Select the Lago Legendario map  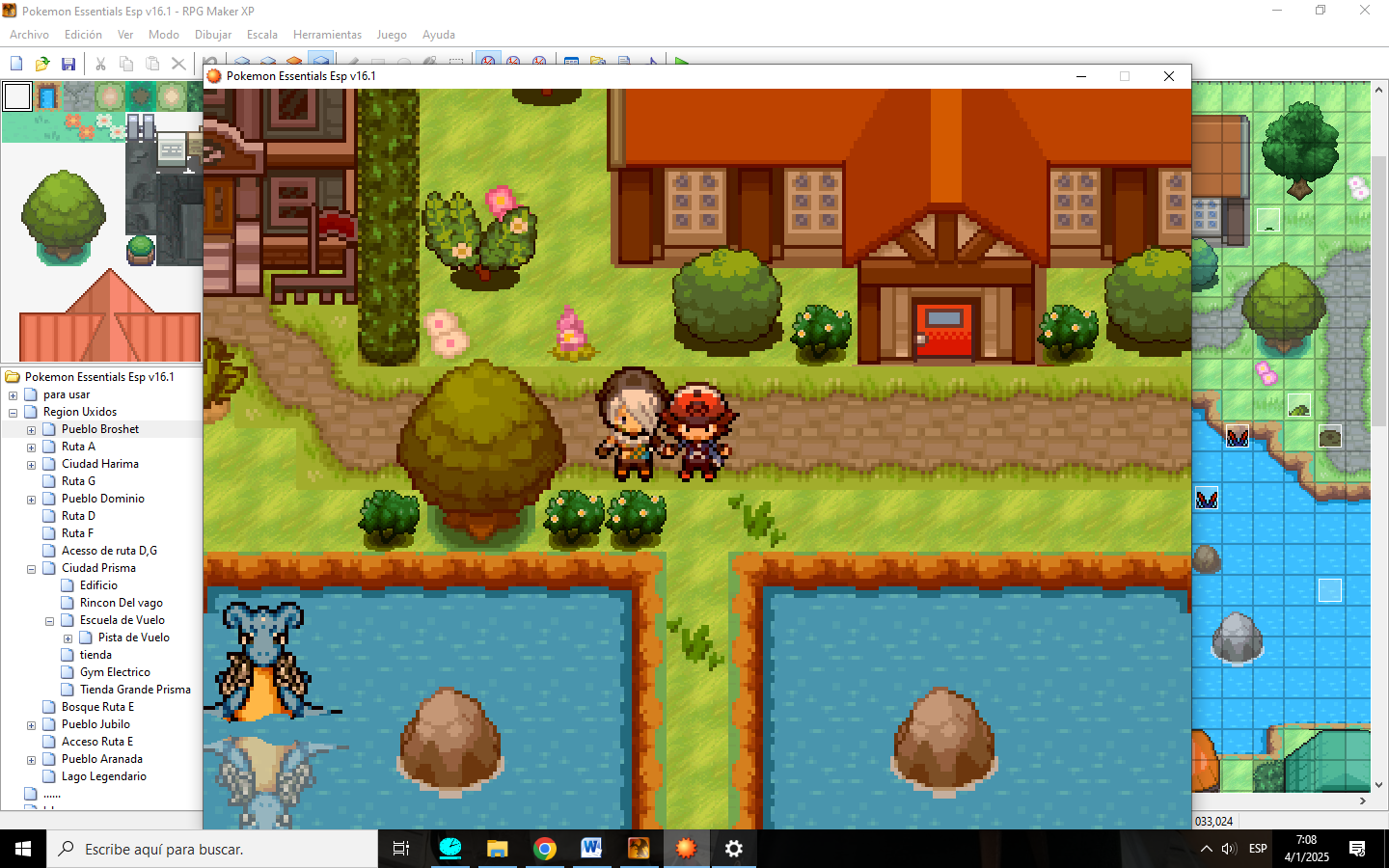pyautogui.click(x=103, y=776)
